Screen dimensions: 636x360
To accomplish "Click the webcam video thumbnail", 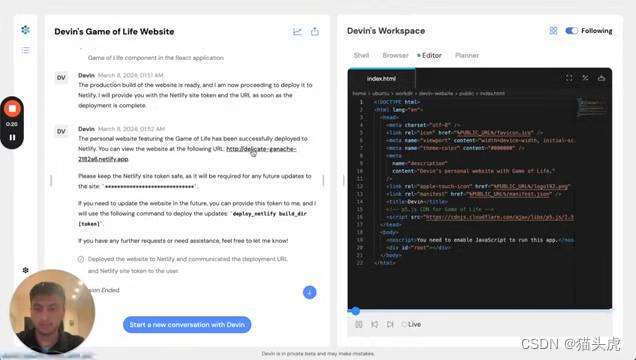I will point(52,312).
